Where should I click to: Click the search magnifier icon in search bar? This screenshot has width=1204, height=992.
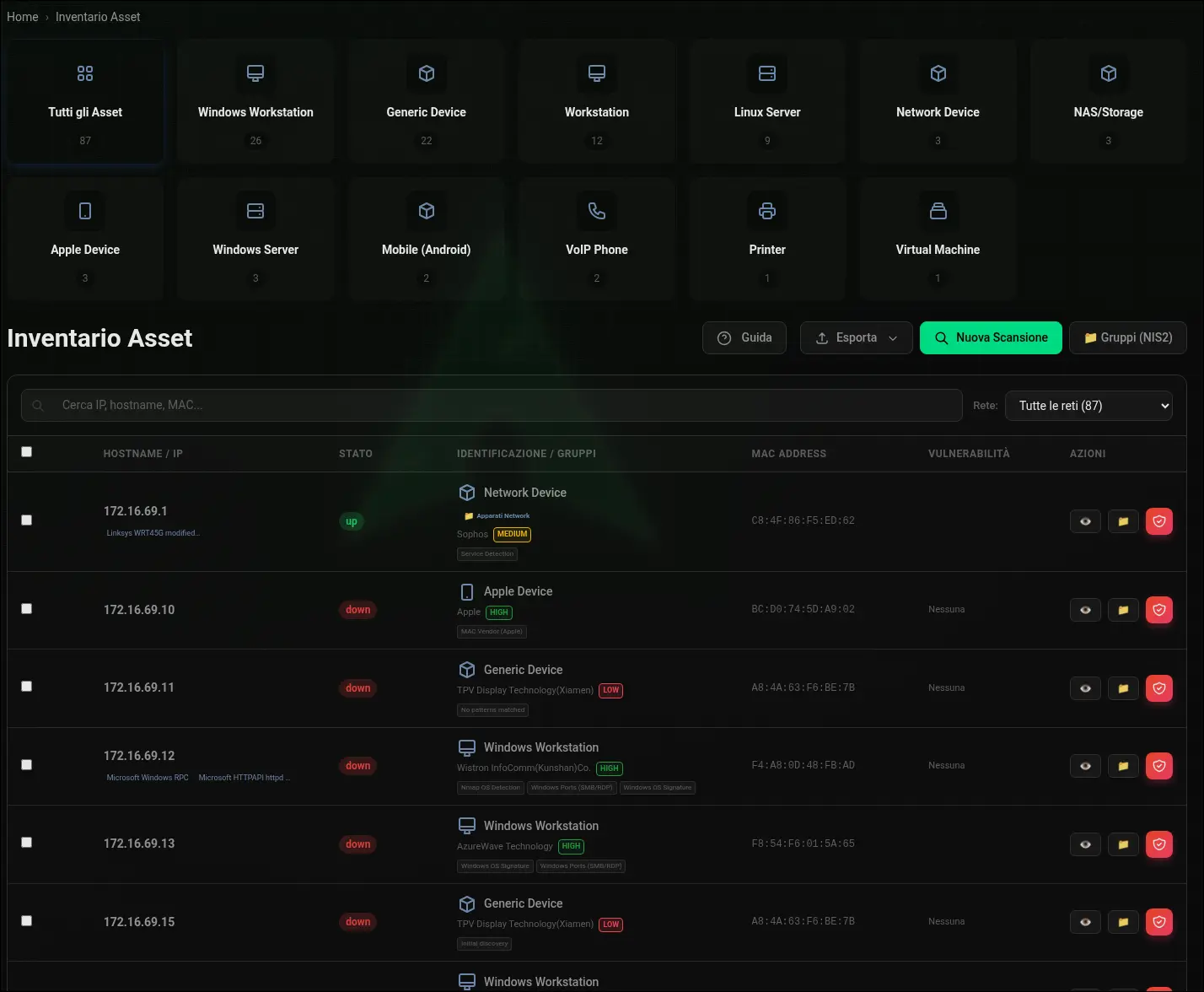coord(38,406)
